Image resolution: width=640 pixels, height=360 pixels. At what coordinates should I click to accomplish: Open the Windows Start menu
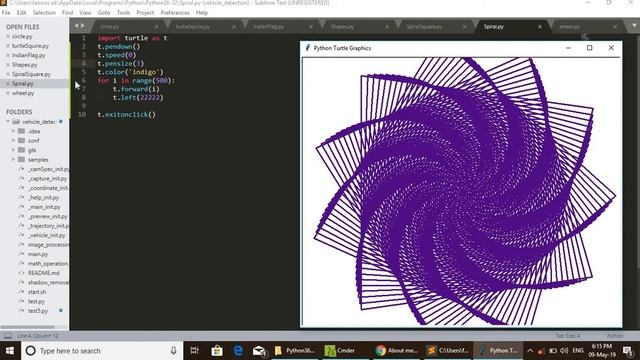tap(10, 351)
